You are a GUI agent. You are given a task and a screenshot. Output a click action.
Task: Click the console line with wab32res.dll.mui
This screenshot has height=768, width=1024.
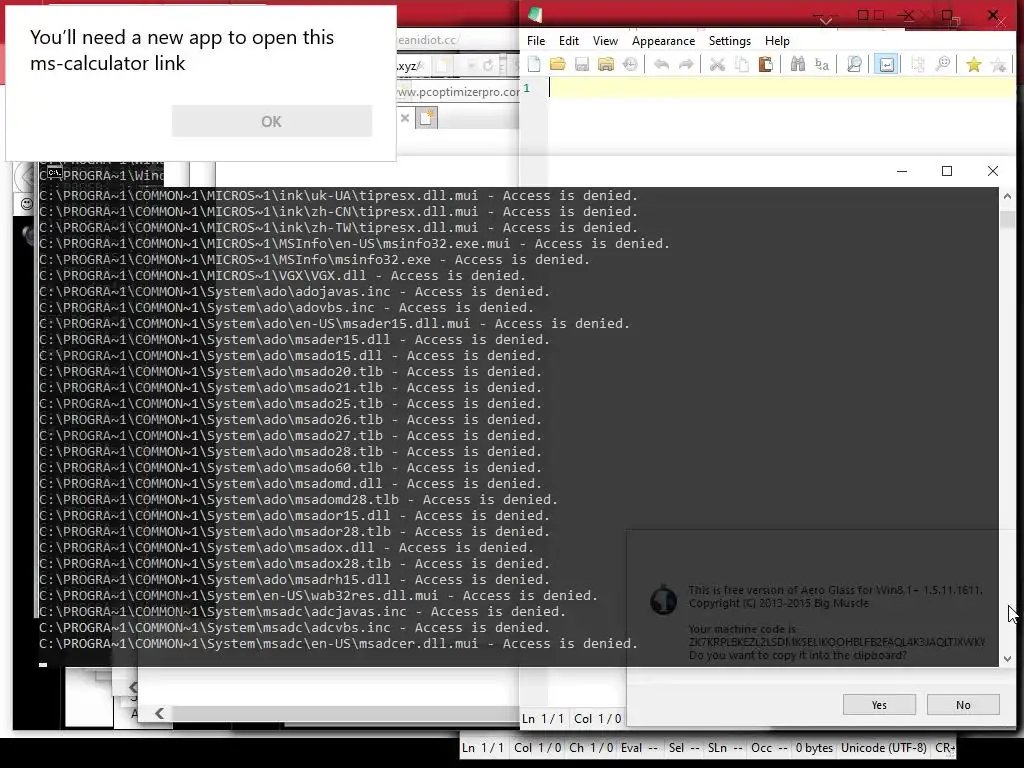pos(319,596)
